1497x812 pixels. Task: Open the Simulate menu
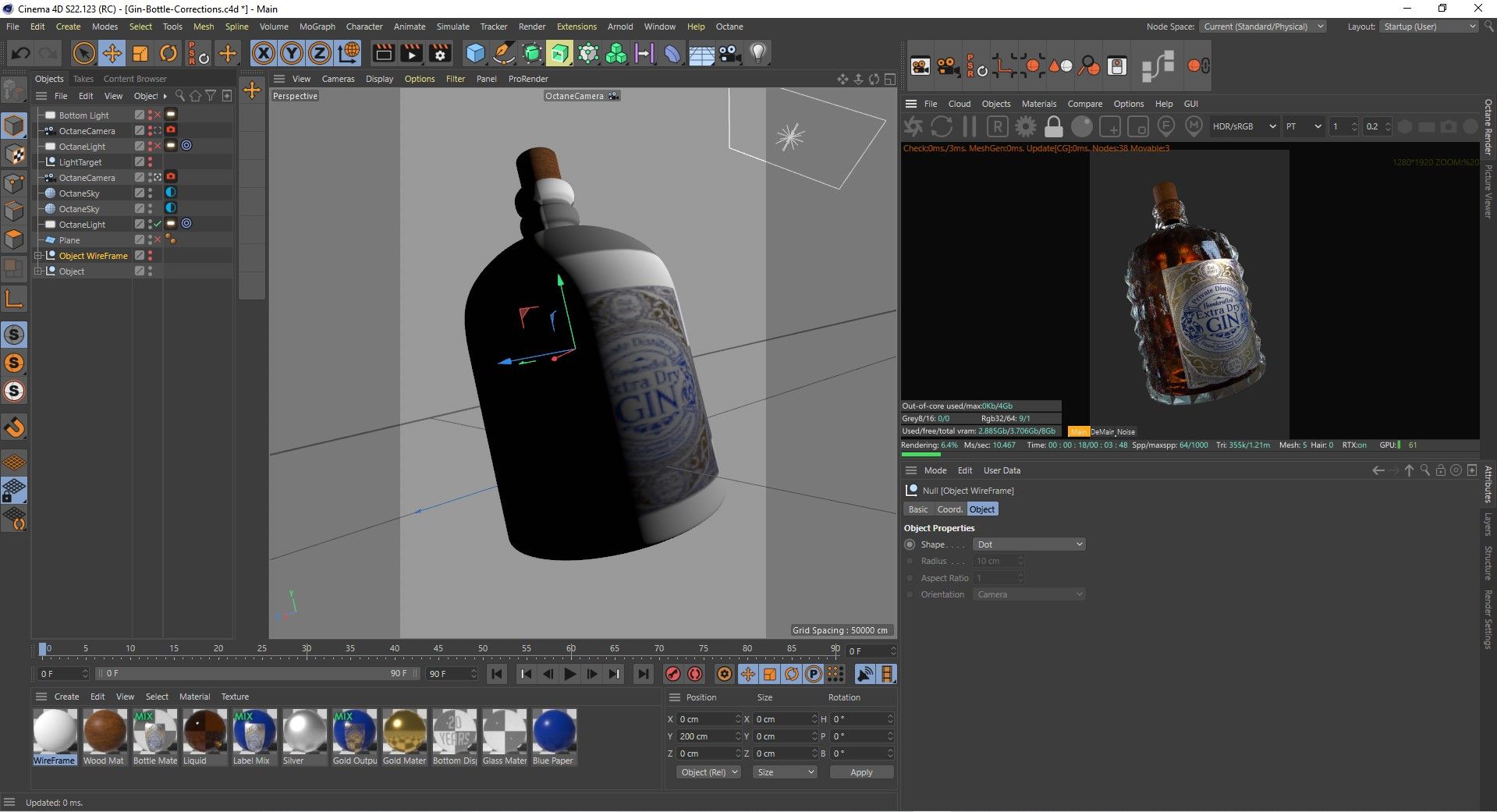[x=452, y=27]
